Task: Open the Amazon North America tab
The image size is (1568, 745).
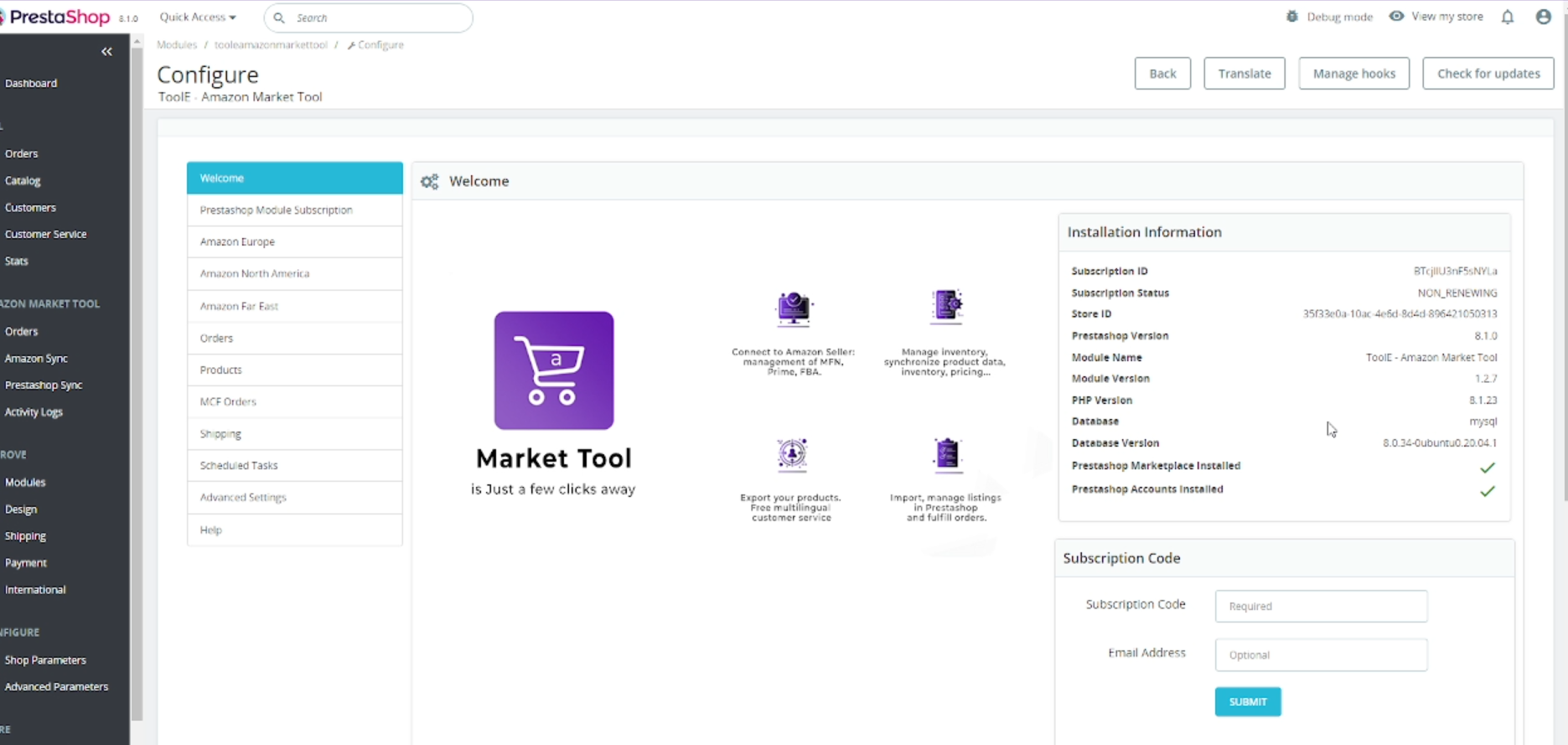Action: pyautogui.click(x=295, y=274)
